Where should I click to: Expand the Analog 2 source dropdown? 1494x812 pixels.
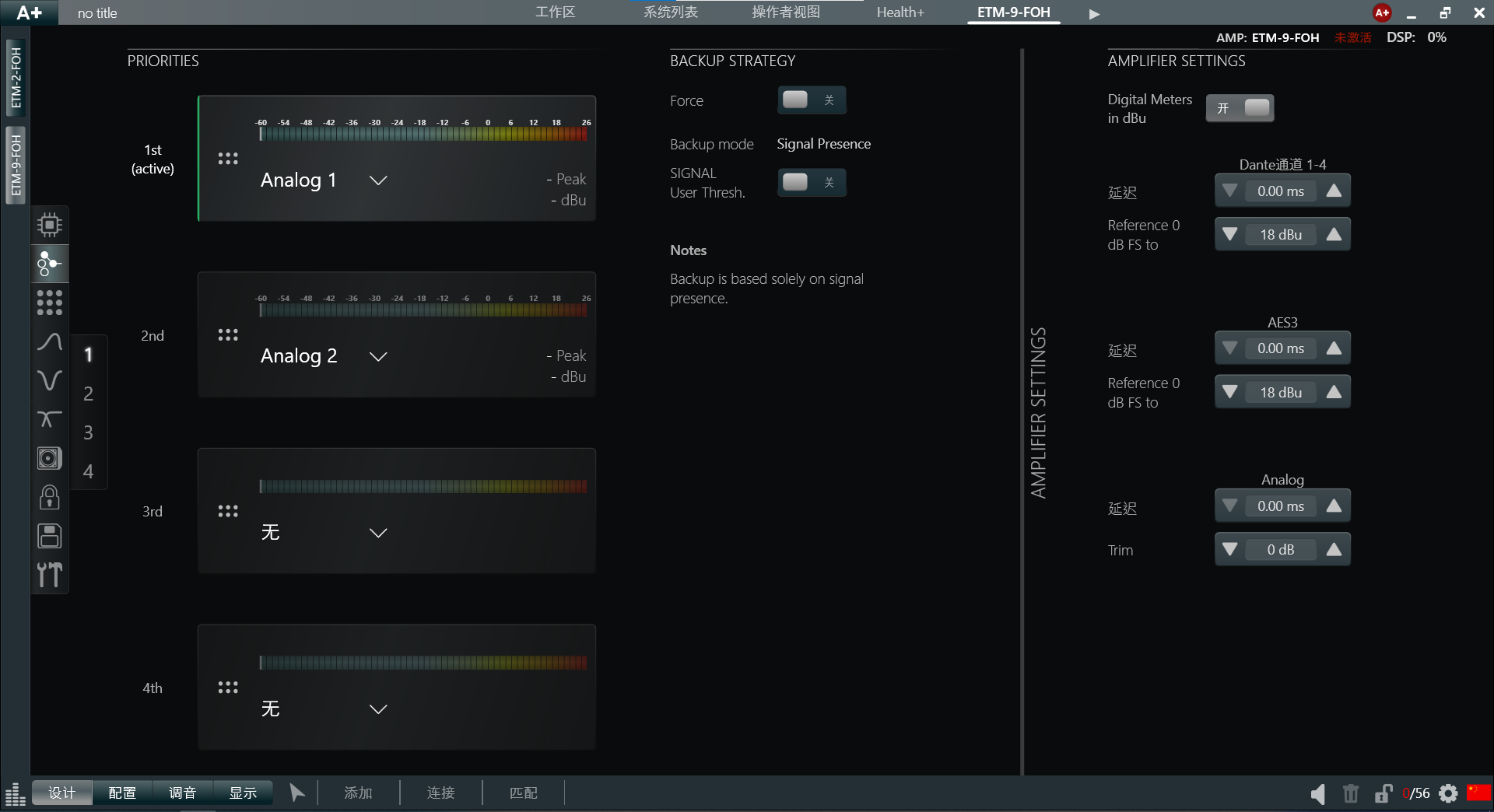[x=378, y=357]
